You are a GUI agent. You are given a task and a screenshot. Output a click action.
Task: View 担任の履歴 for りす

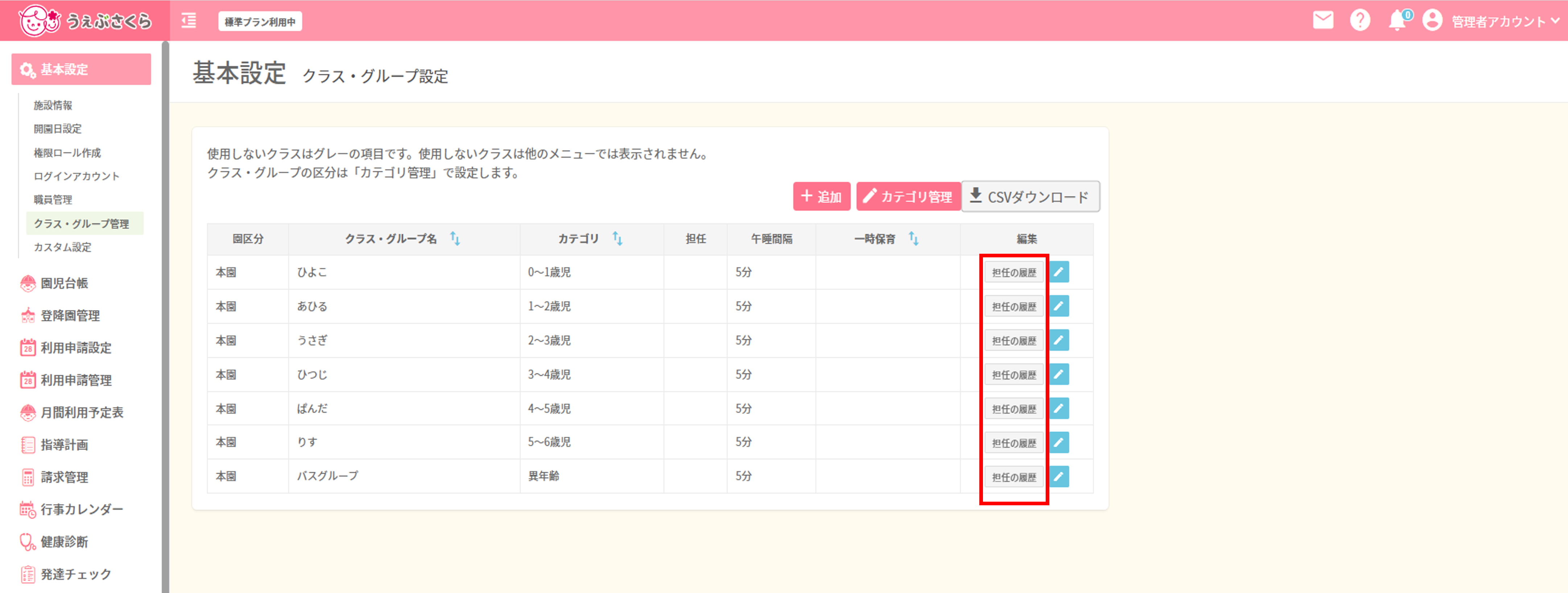pos(1013,443)
